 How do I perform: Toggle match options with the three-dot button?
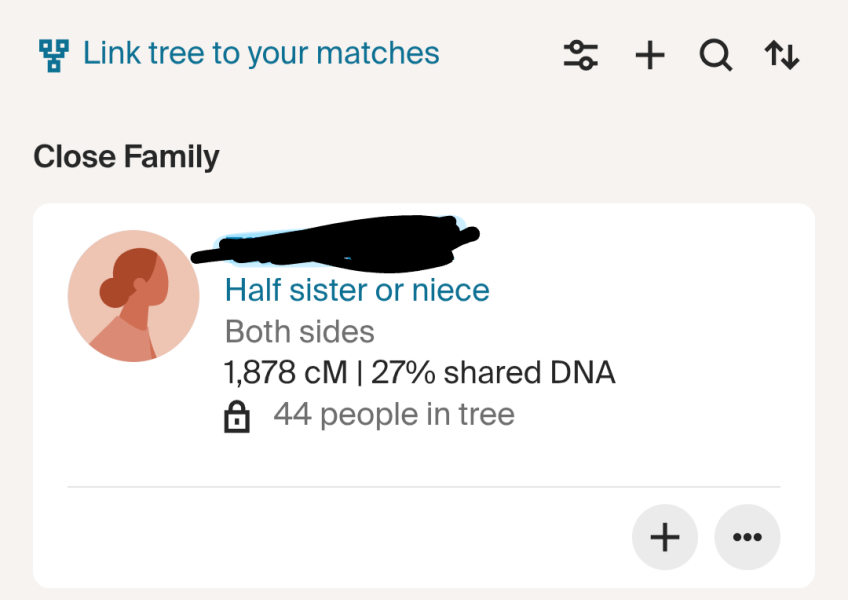pyautogui.click(x=747, y=537)
